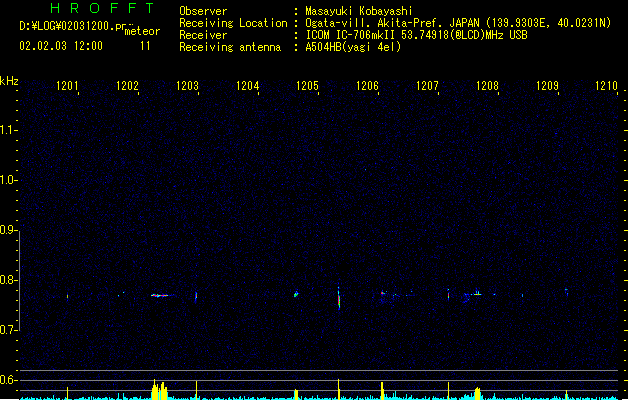Click time axis marker 1208
This screenshot has height=400, width=629.
point(487,86)
